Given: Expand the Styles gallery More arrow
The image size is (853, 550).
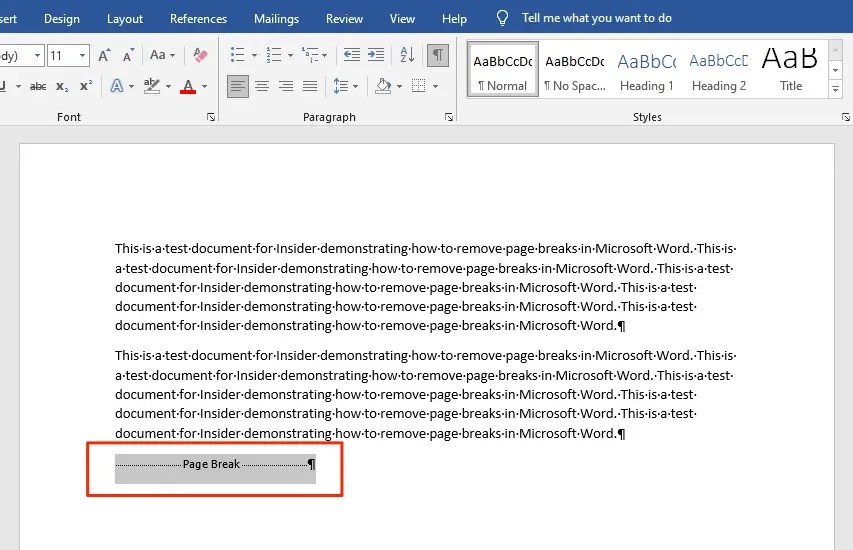Looking at the screenshot, I should [x=836, y=89].
